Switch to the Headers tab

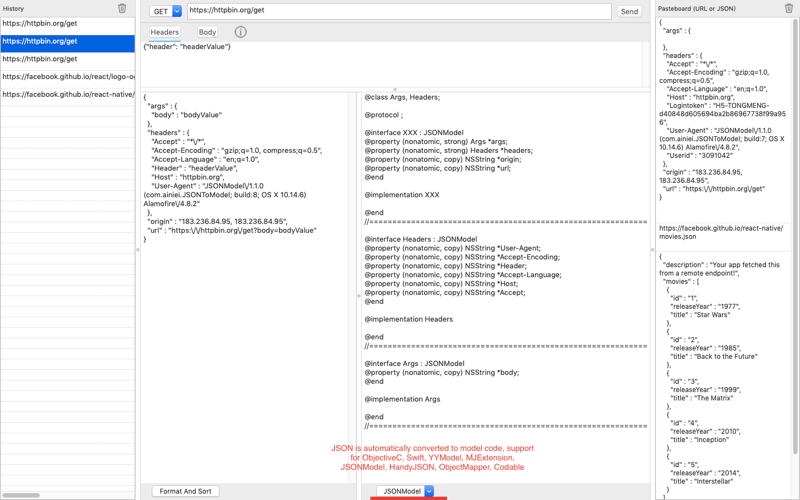pyautogui.click(x=164, y=32)
